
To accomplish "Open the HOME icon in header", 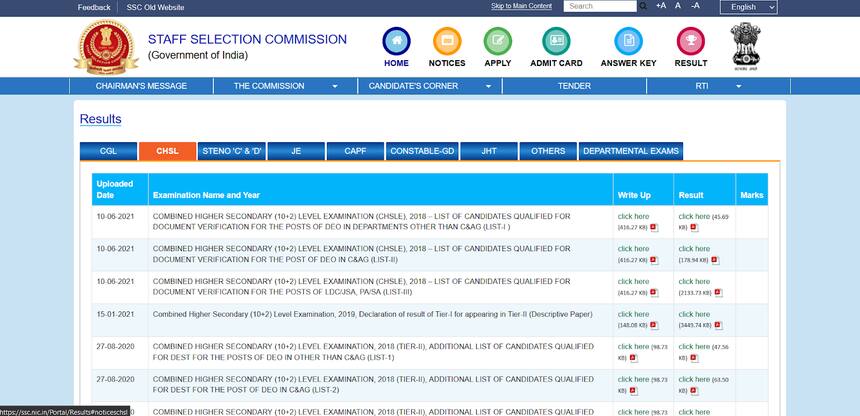I will [396, 41].
